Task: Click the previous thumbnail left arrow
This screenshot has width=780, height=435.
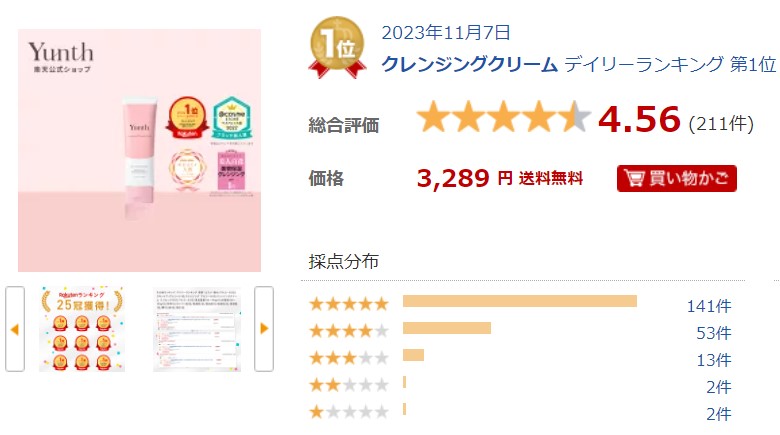Action: [x=15, y=328]
